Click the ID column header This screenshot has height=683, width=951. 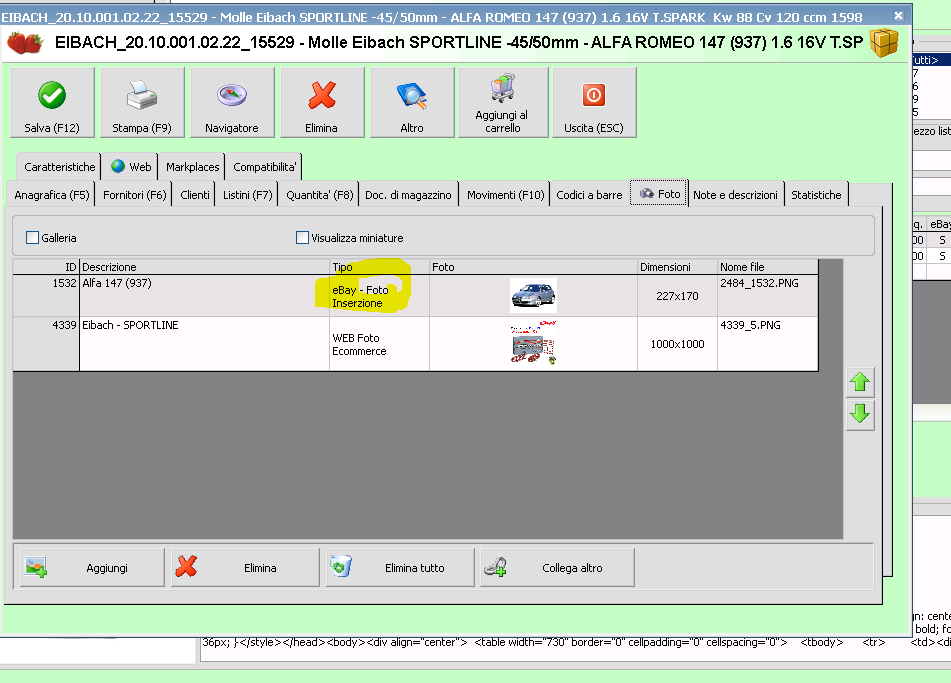(46, 267)
